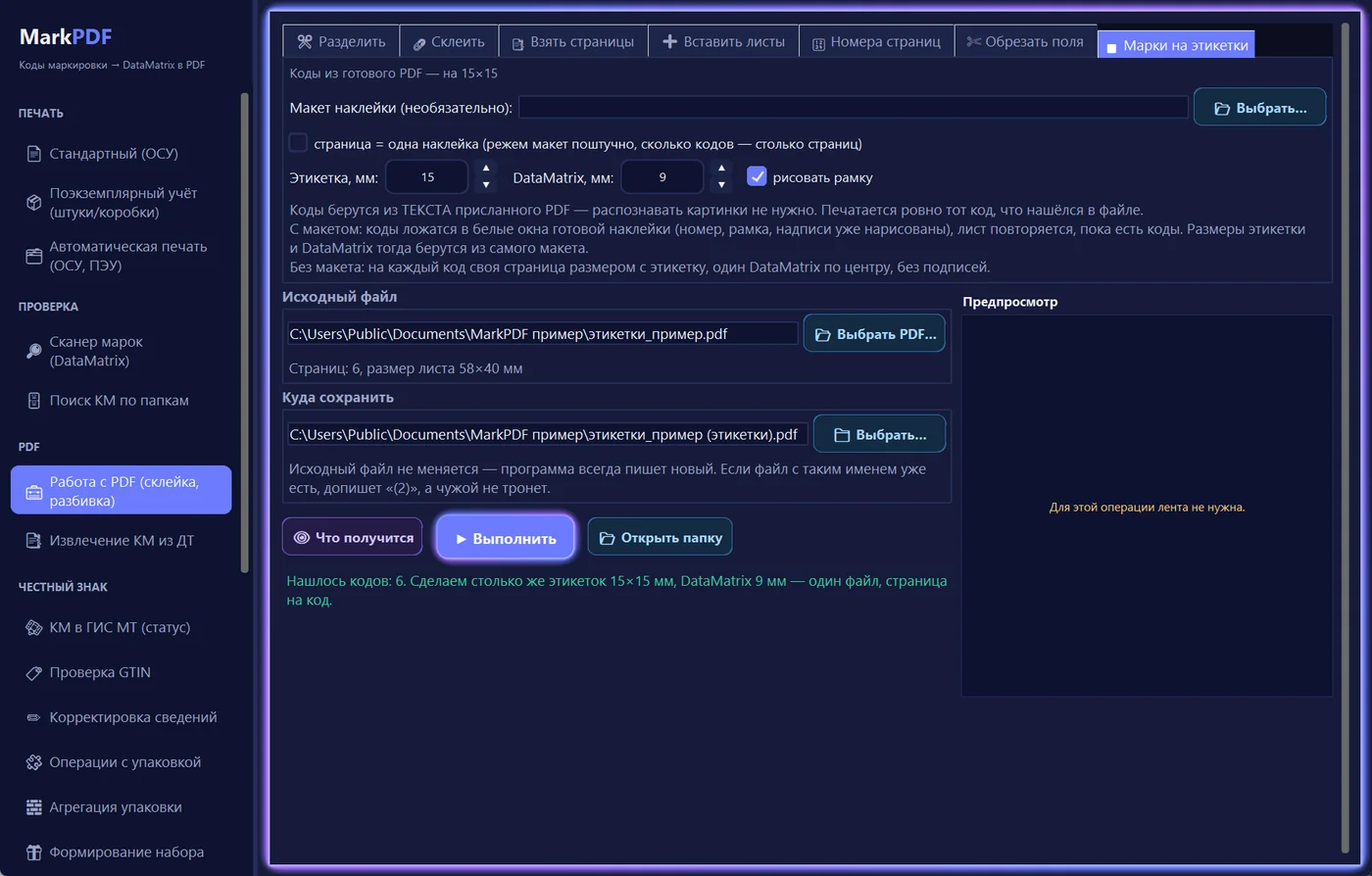Click the Этикетка, мм number field

tap(427, 177)
